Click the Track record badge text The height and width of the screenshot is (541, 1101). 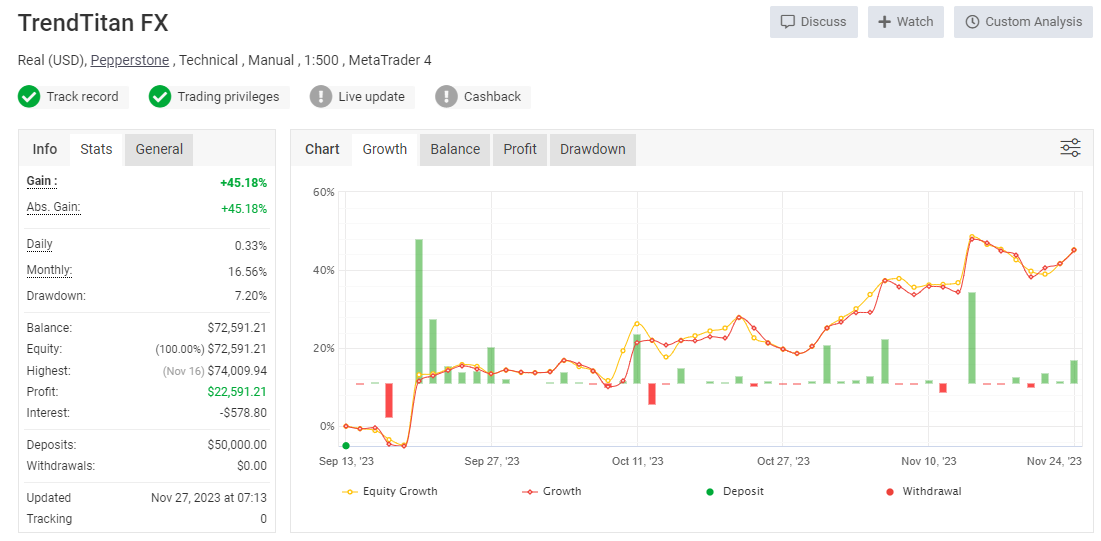point(82,97)
